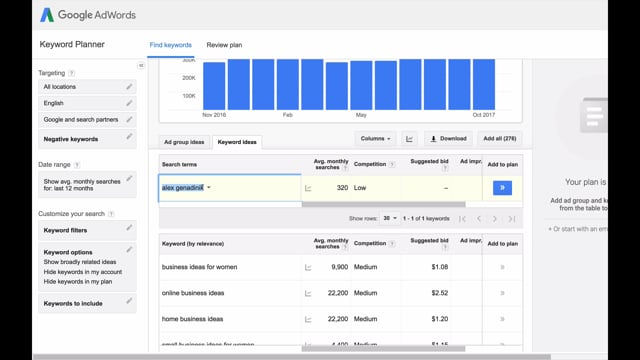Click Show broadly related ideas option
Image resolution: width=640 pixels, height=360 pixels.
point(80,262)
